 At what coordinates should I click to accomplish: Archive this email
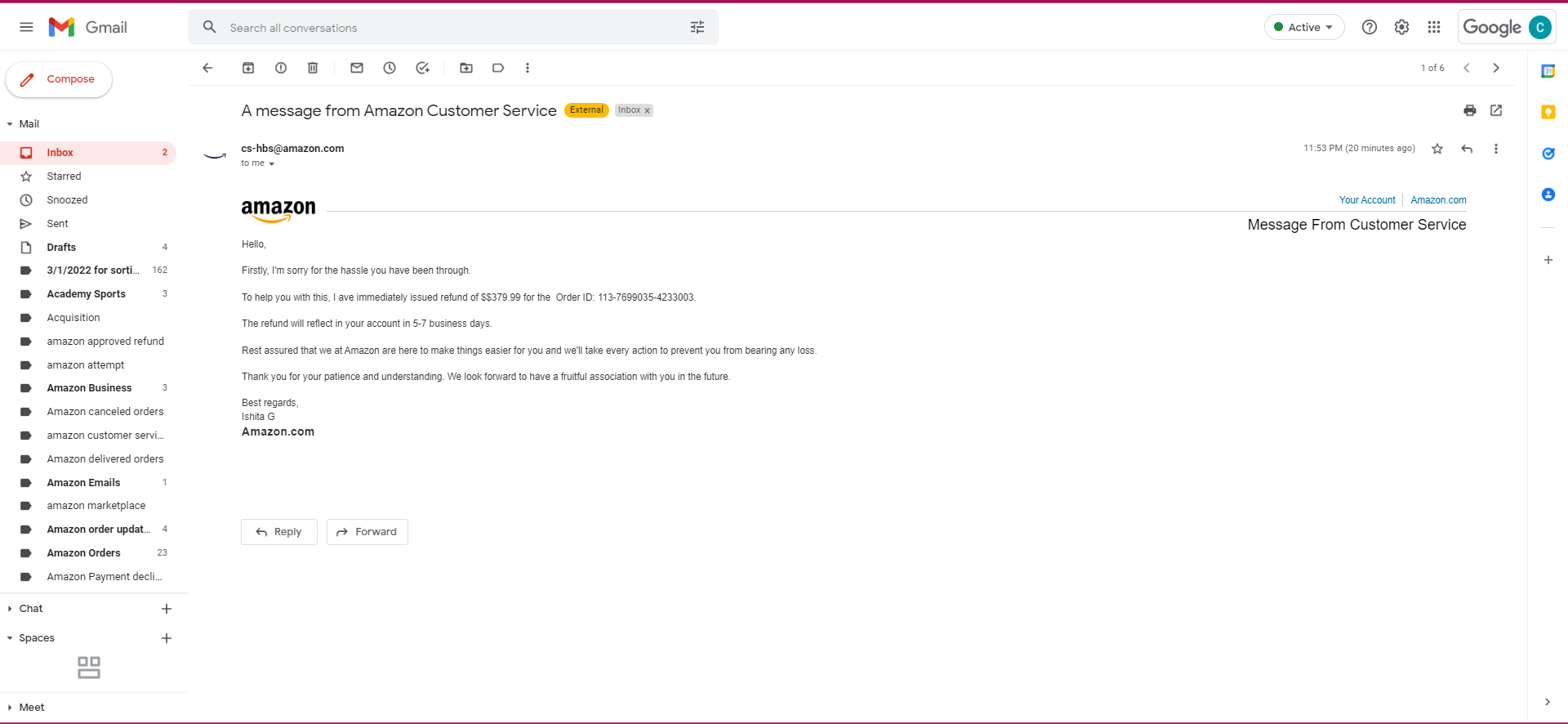click(x=248, y=68)
